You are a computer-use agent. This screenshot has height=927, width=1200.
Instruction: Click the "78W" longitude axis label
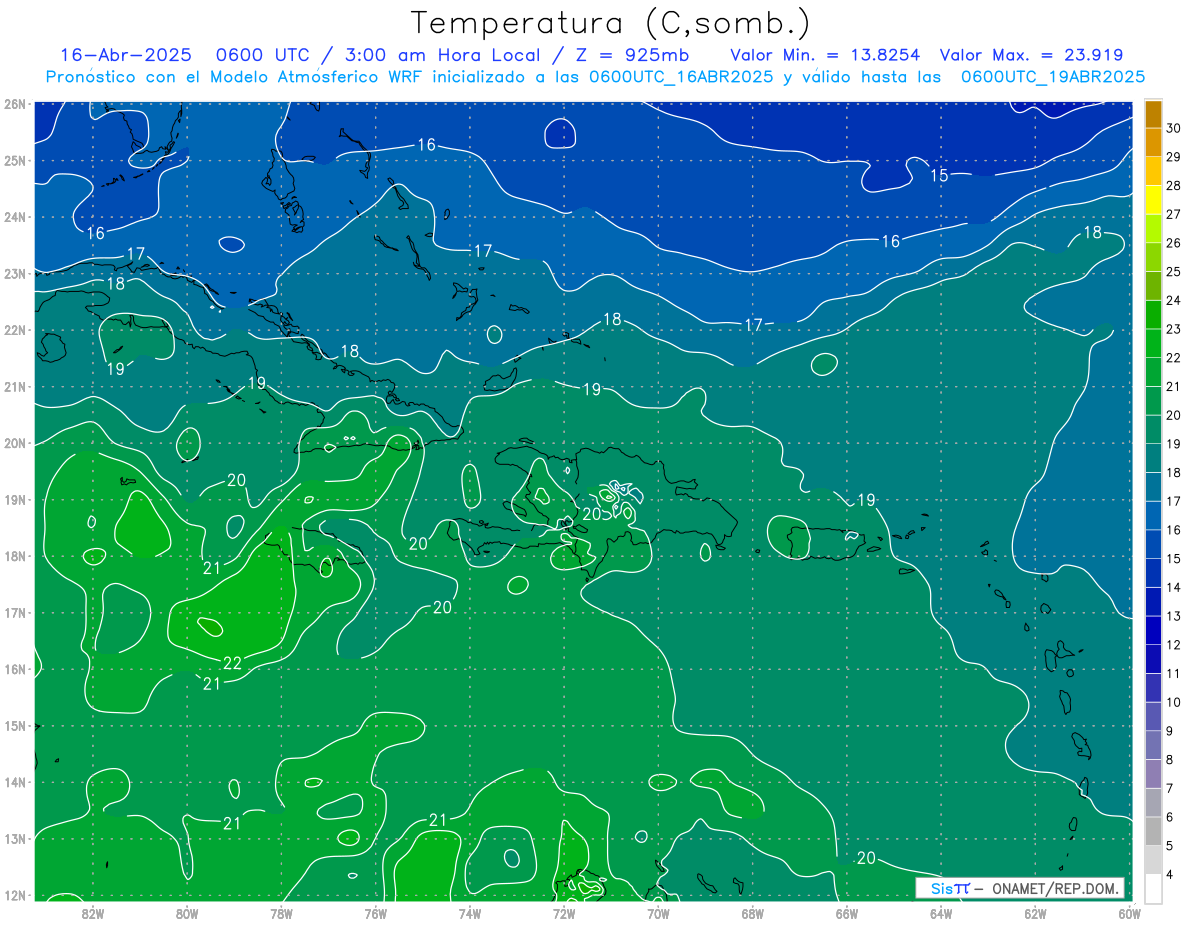[x=281, y=913]
